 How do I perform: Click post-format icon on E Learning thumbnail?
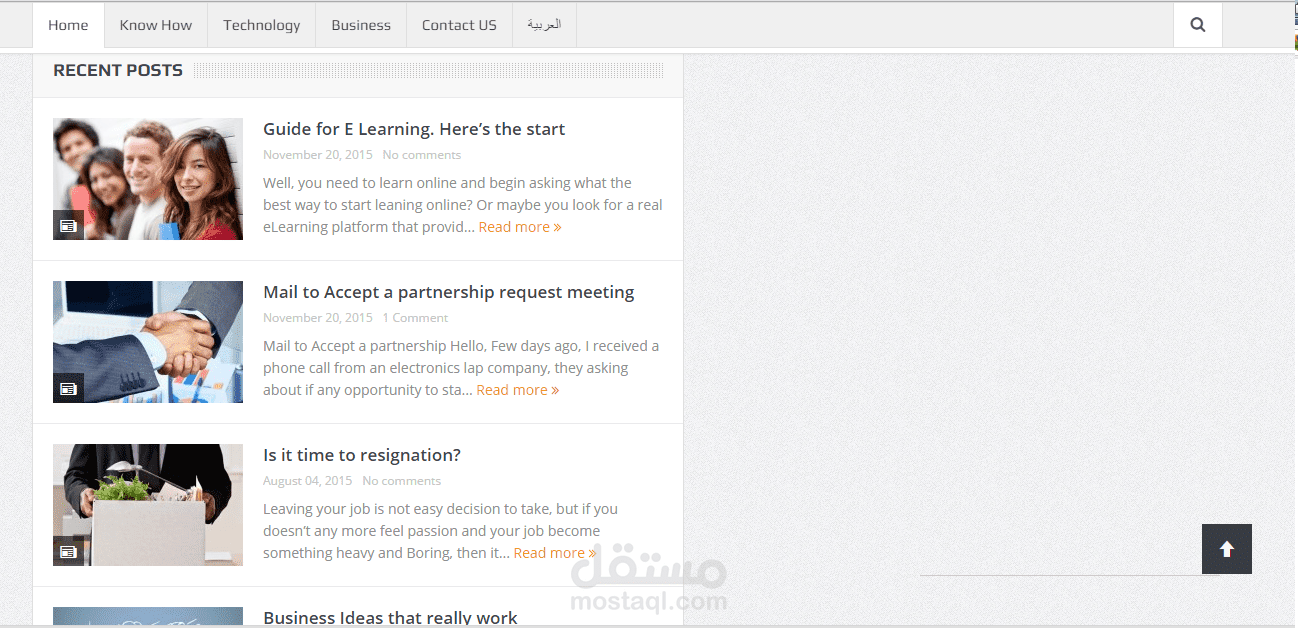[x=68, y=225]
